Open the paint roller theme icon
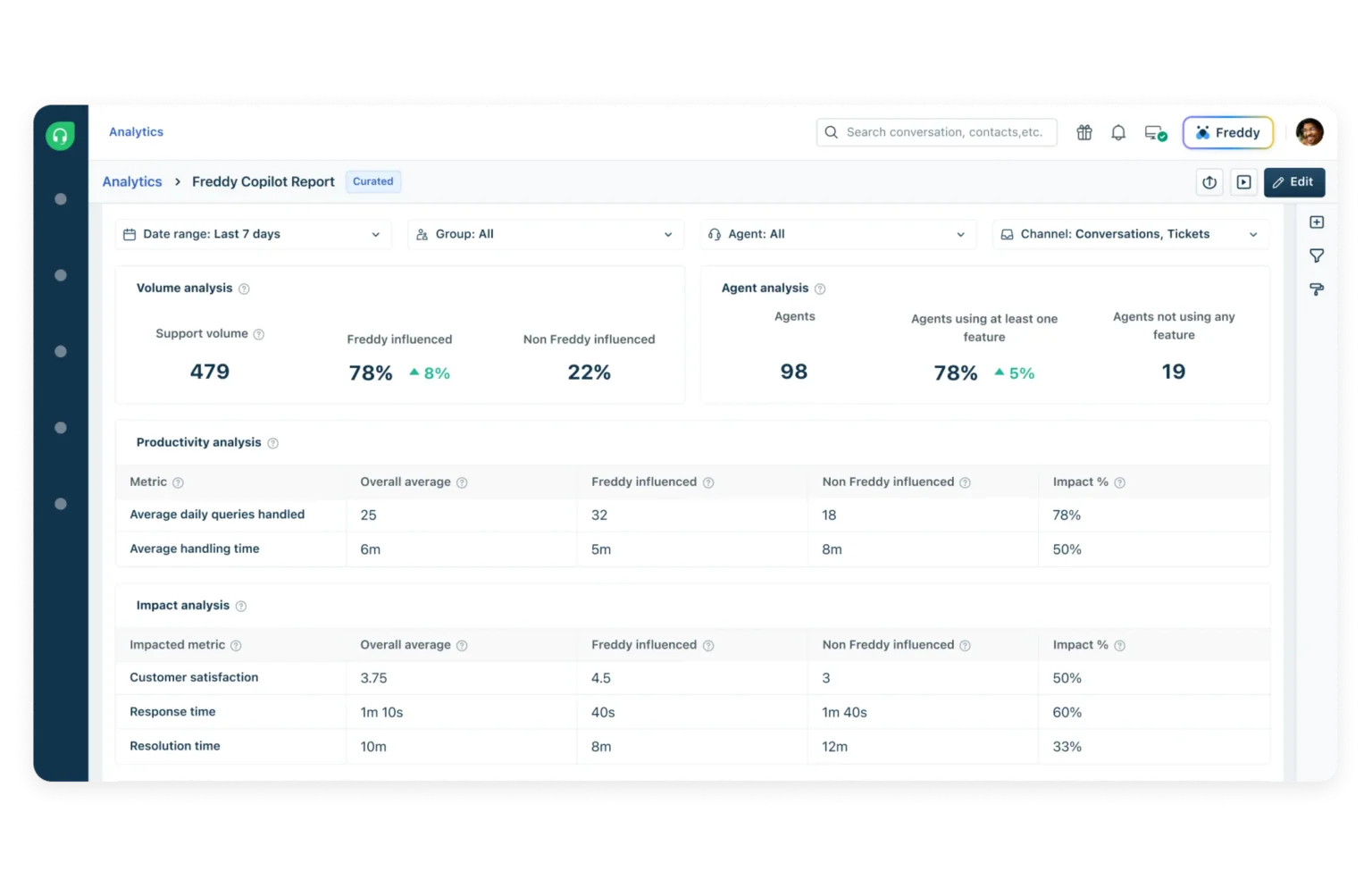The width and height of the screenshot is (1372, 888). tap(1317, 289)
